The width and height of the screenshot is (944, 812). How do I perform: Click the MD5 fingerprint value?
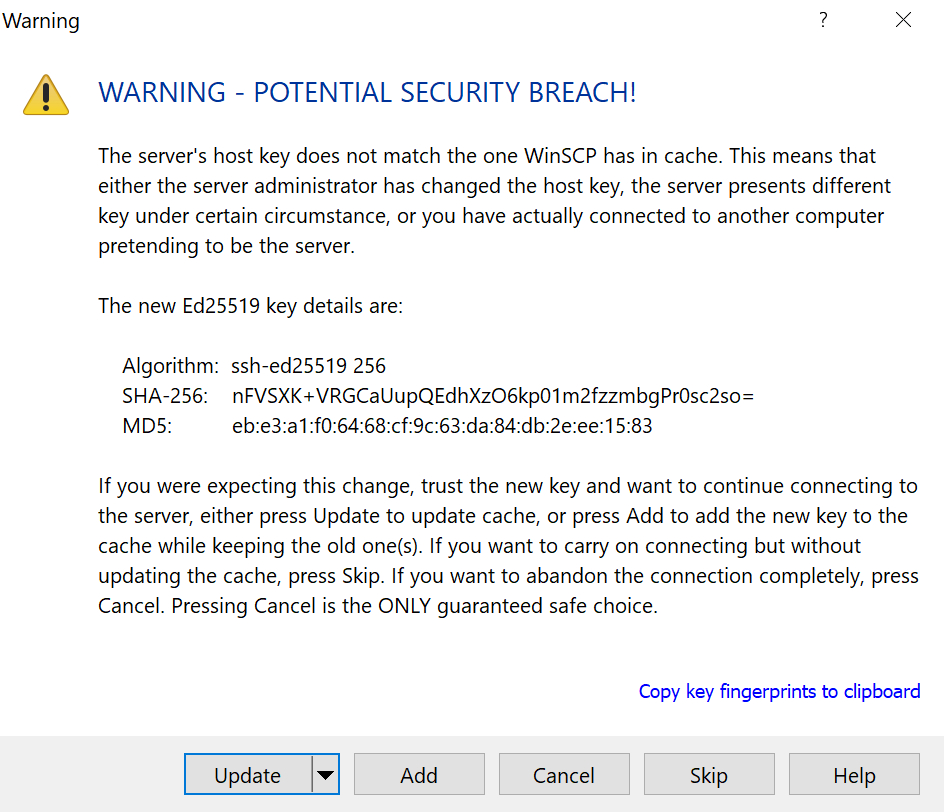point(442,426)
